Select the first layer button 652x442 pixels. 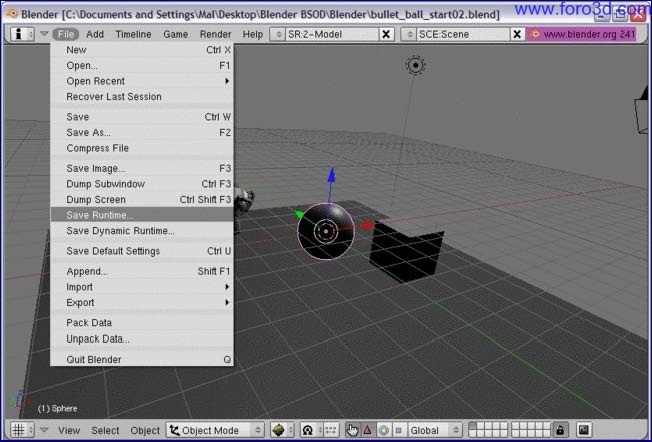(472, 426)
